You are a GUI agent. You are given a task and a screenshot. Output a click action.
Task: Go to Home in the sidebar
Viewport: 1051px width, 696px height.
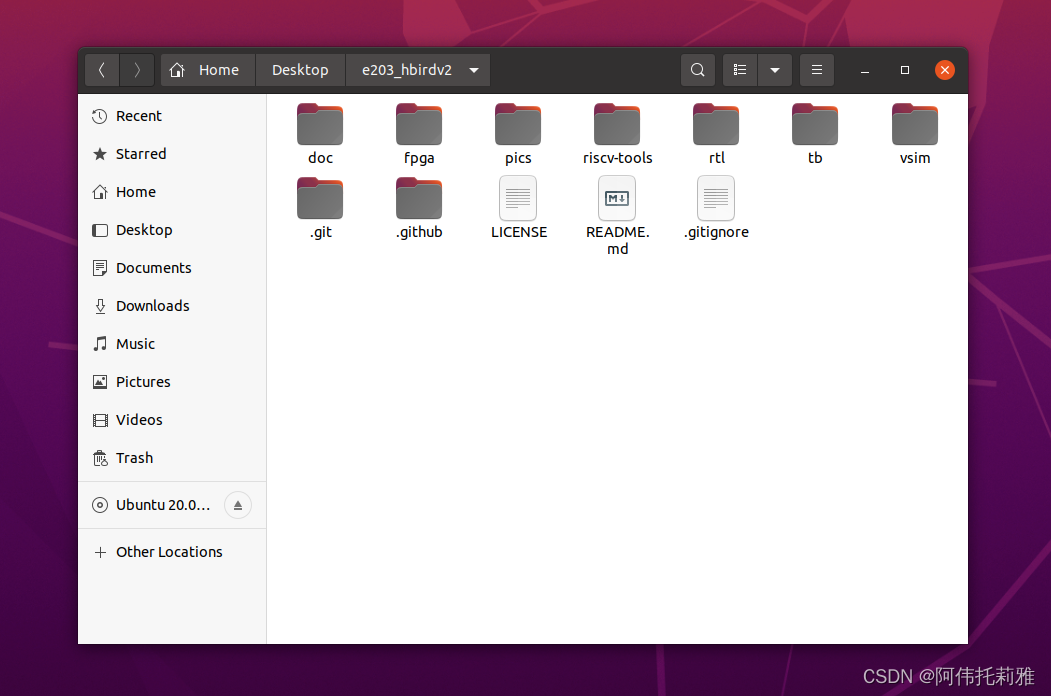172,192
